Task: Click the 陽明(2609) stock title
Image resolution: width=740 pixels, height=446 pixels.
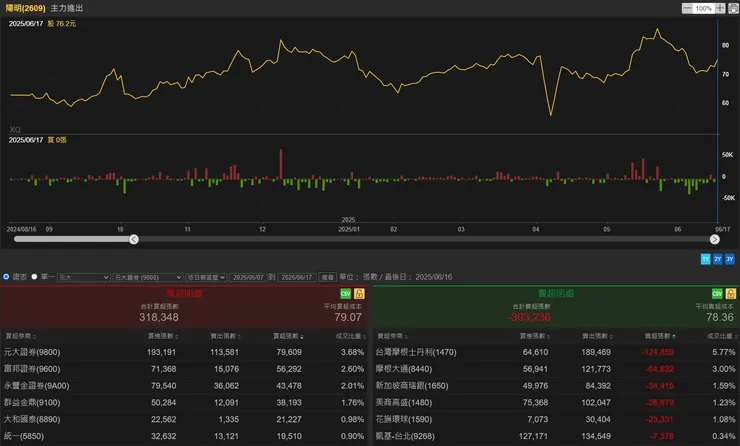Action: 25,8
